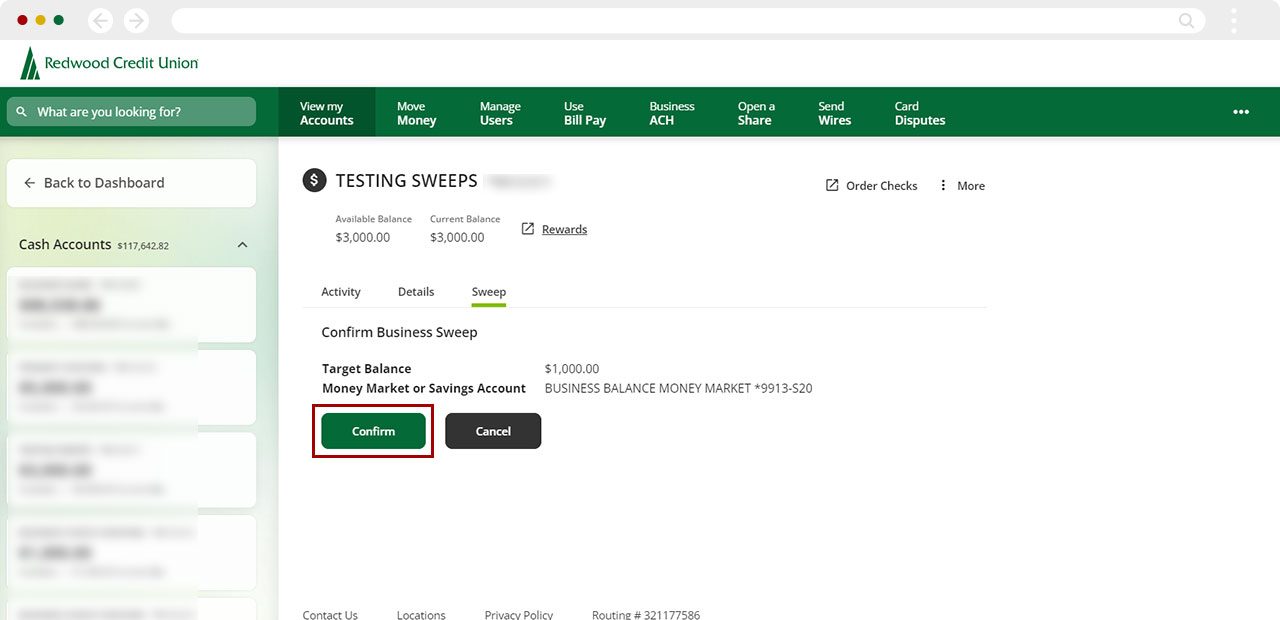Click the Cash Accounts total $117,642.82
Image resolution: width=1280 pixels, height=620 pixels.
tap(143, 246)
